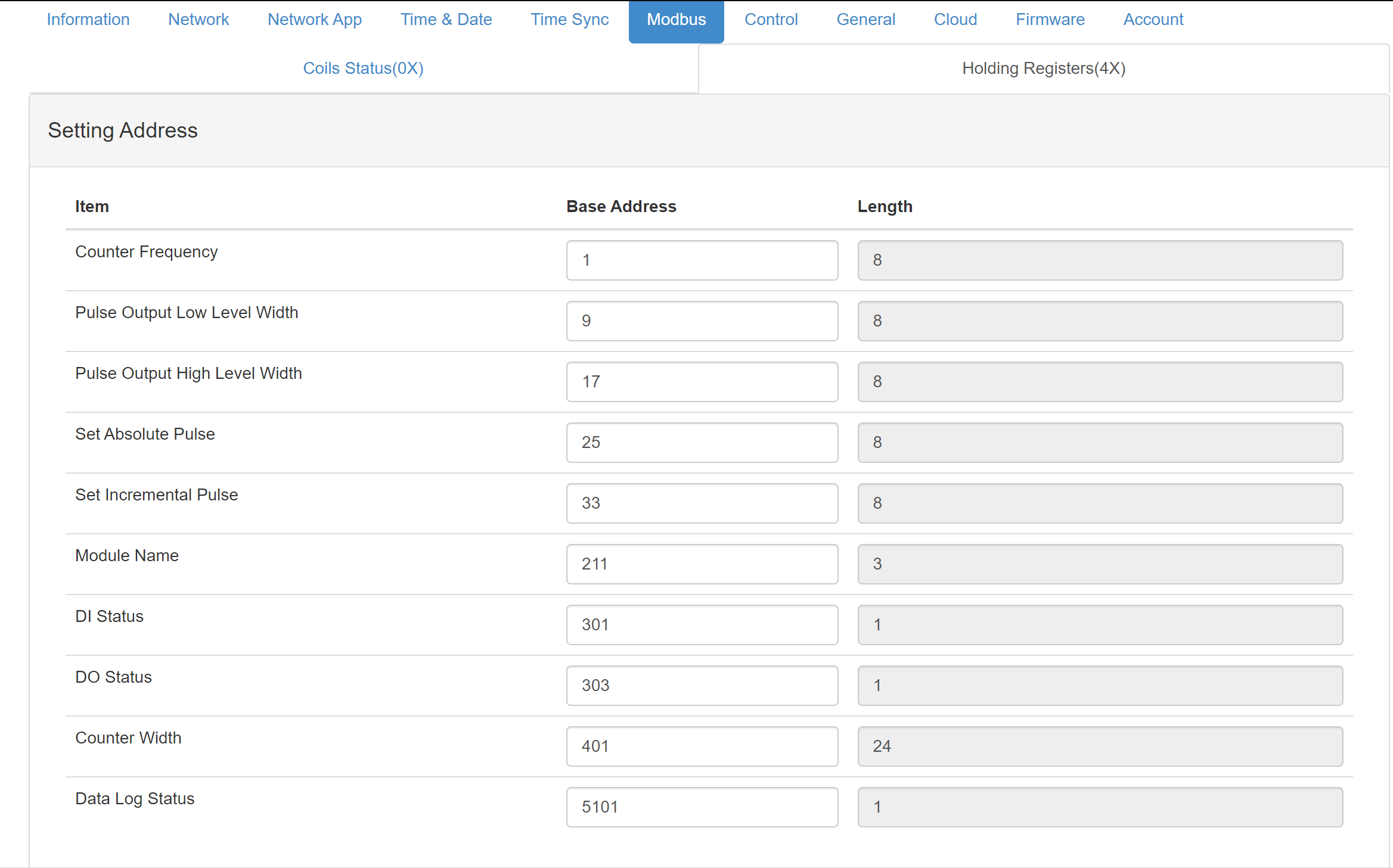
Task: Click DI Status length field
Action: [x=1100, y=625]
